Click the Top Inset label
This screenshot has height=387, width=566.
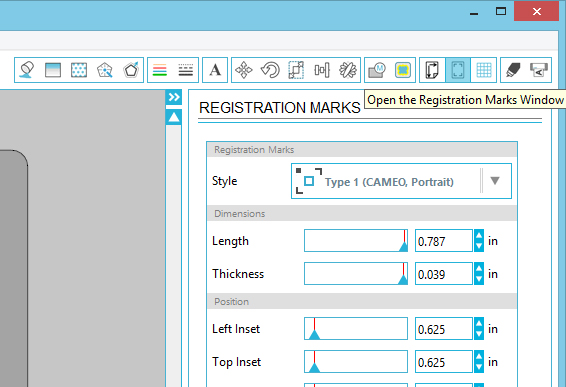[236, 362]
